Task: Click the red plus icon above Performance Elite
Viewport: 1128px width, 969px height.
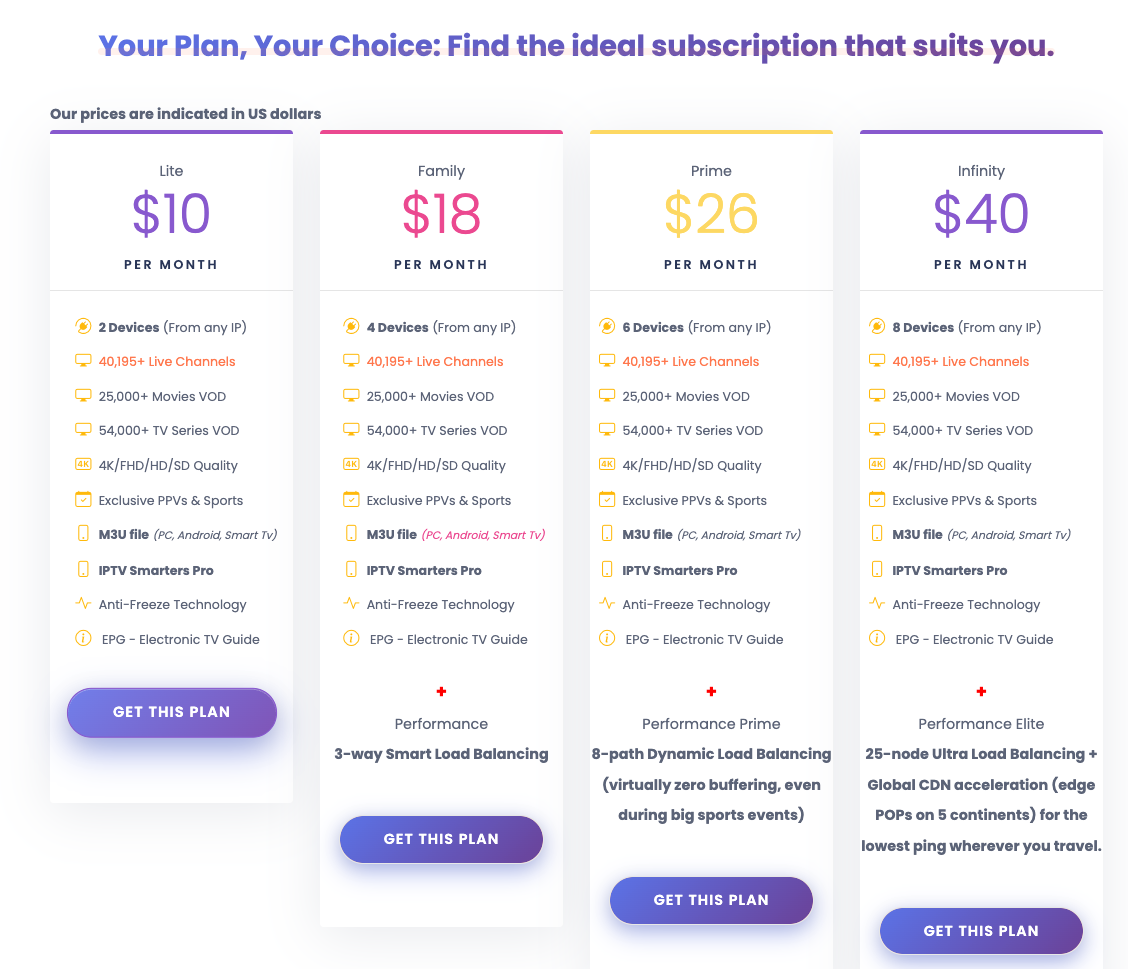Action: tap(981, 691)
